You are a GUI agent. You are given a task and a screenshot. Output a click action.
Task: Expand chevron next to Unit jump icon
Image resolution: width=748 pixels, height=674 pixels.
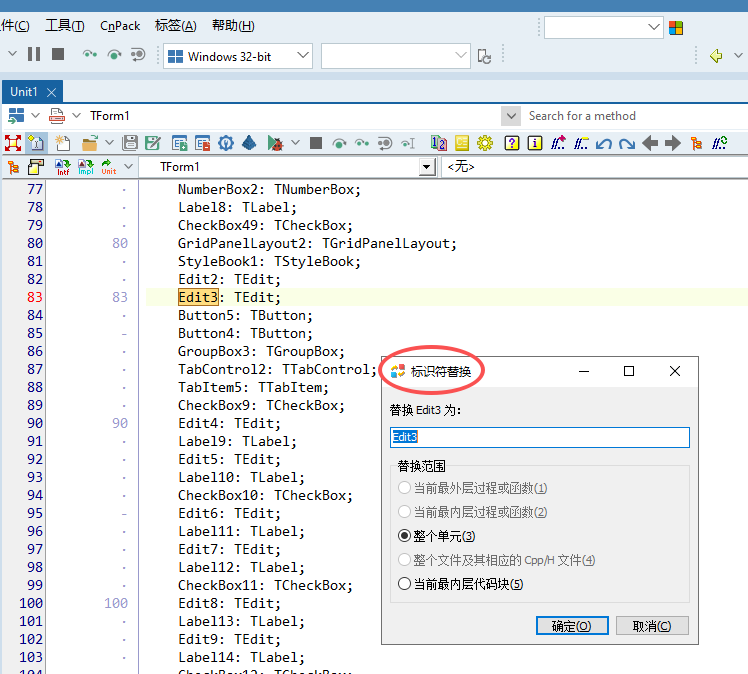click(128, 167)
